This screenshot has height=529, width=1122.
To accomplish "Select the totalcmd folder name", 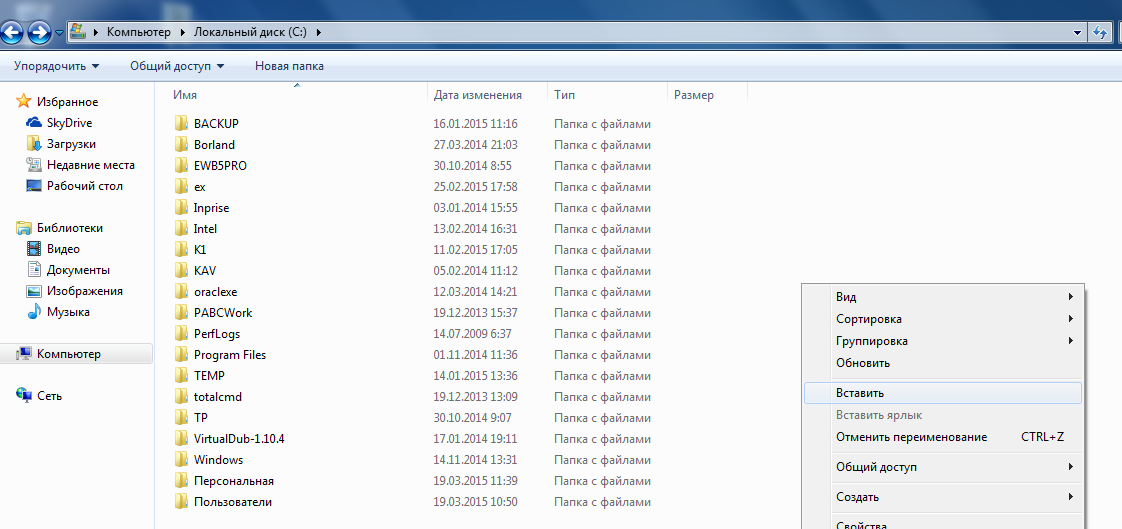I will 218,397.
